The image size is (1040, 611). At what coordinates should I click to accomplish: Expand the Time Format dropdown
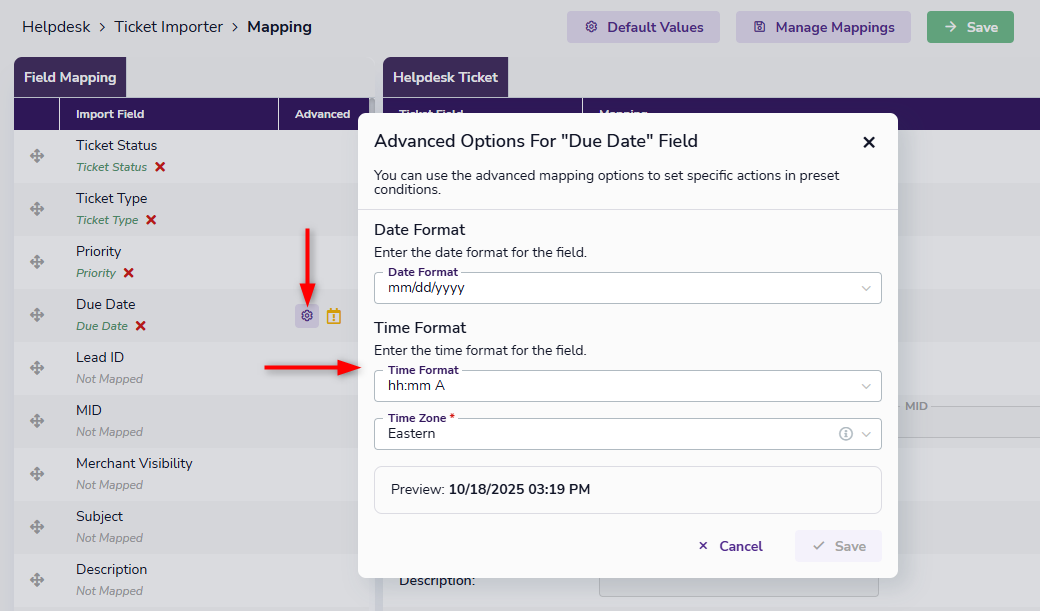(x=866, y=386)
